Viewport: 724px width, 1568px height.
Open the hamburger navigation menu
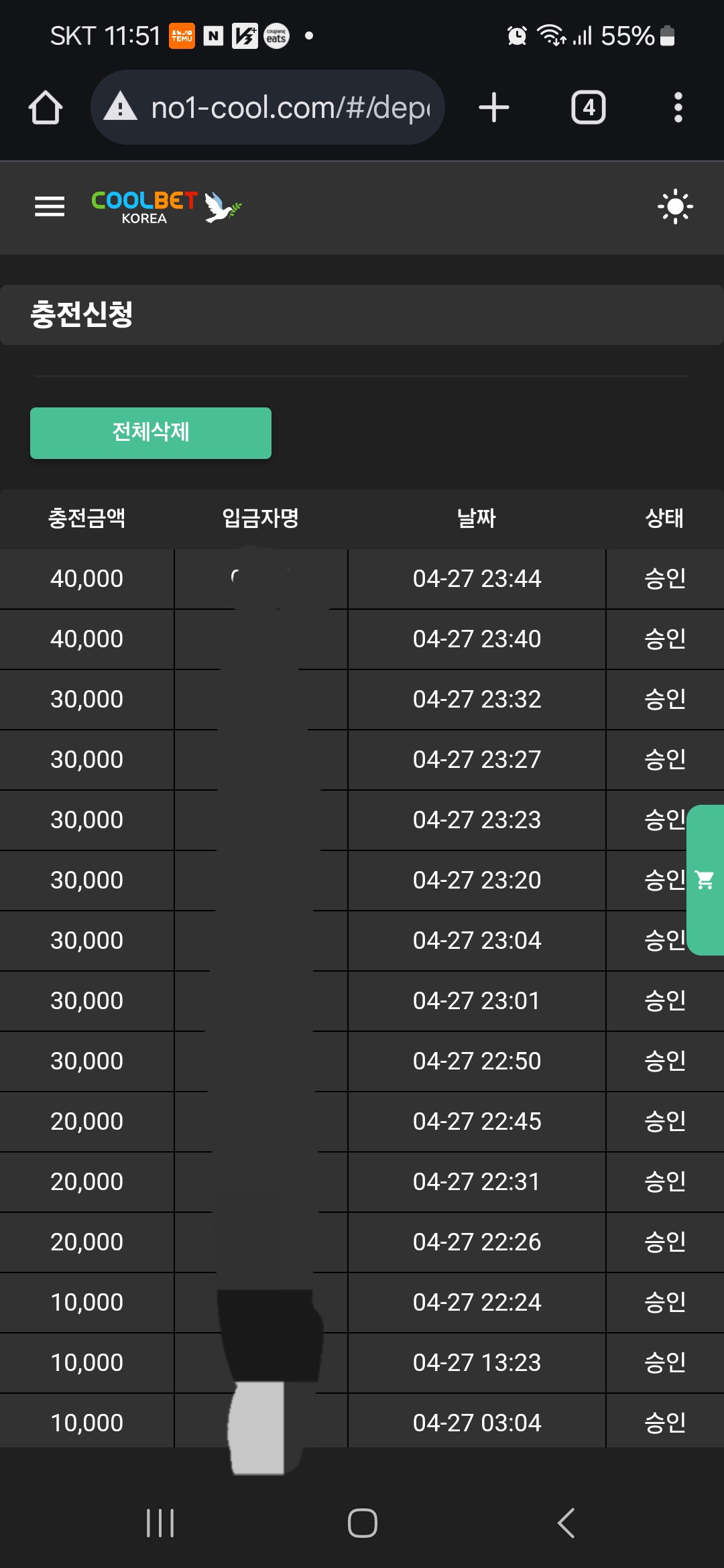coord(50,206)
